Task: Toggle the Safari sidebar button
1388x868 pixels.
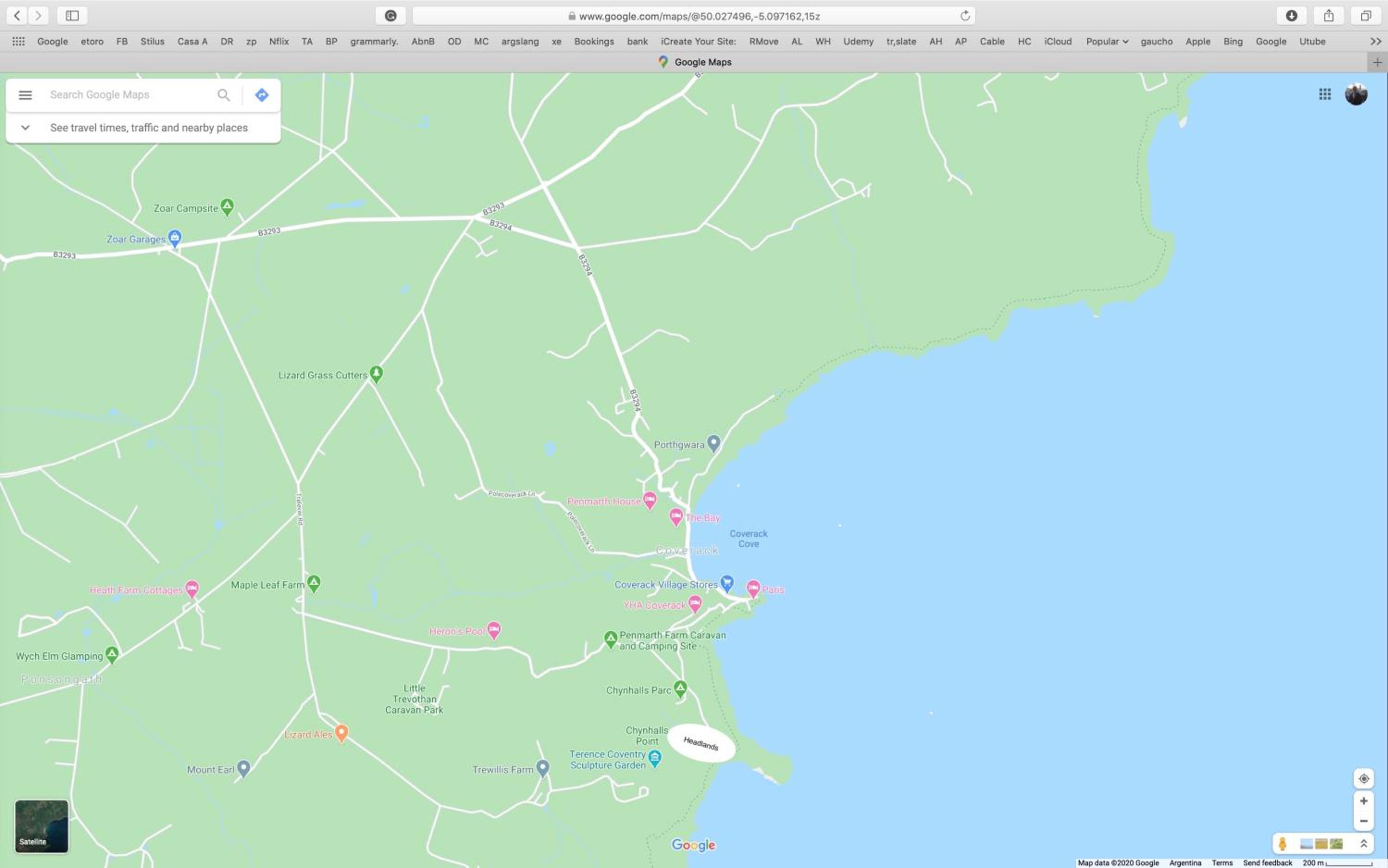Action: pyautogui.click(x=72, y=16)
